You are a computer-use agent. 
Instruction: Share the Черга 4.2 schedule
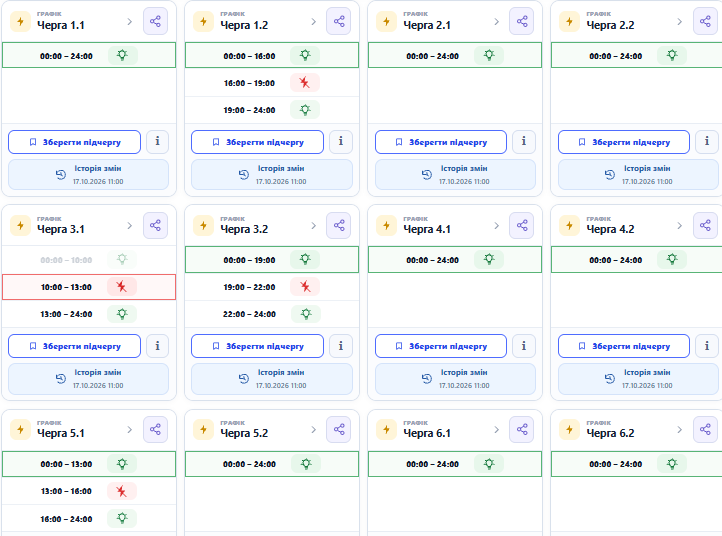click(705, 225)
